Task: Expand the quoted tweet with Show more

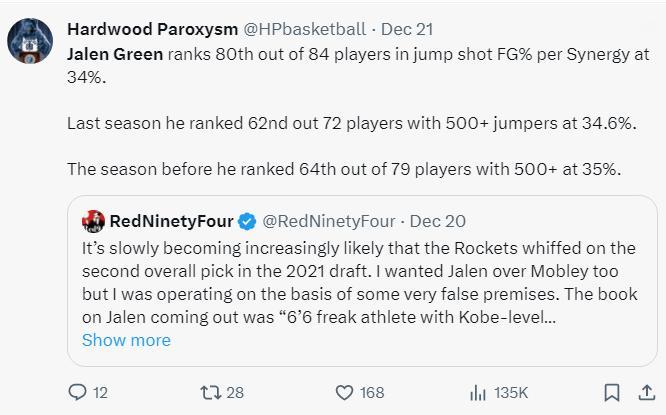Action: point(126,340)
